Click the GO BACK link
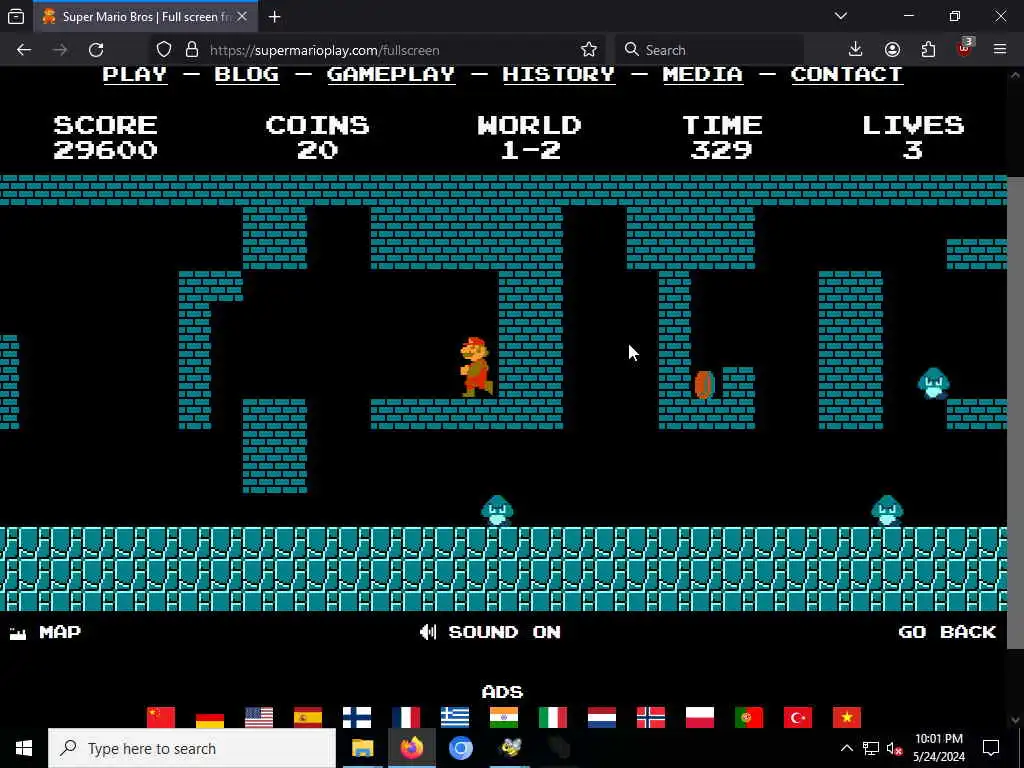 click(x=947, y=632)
